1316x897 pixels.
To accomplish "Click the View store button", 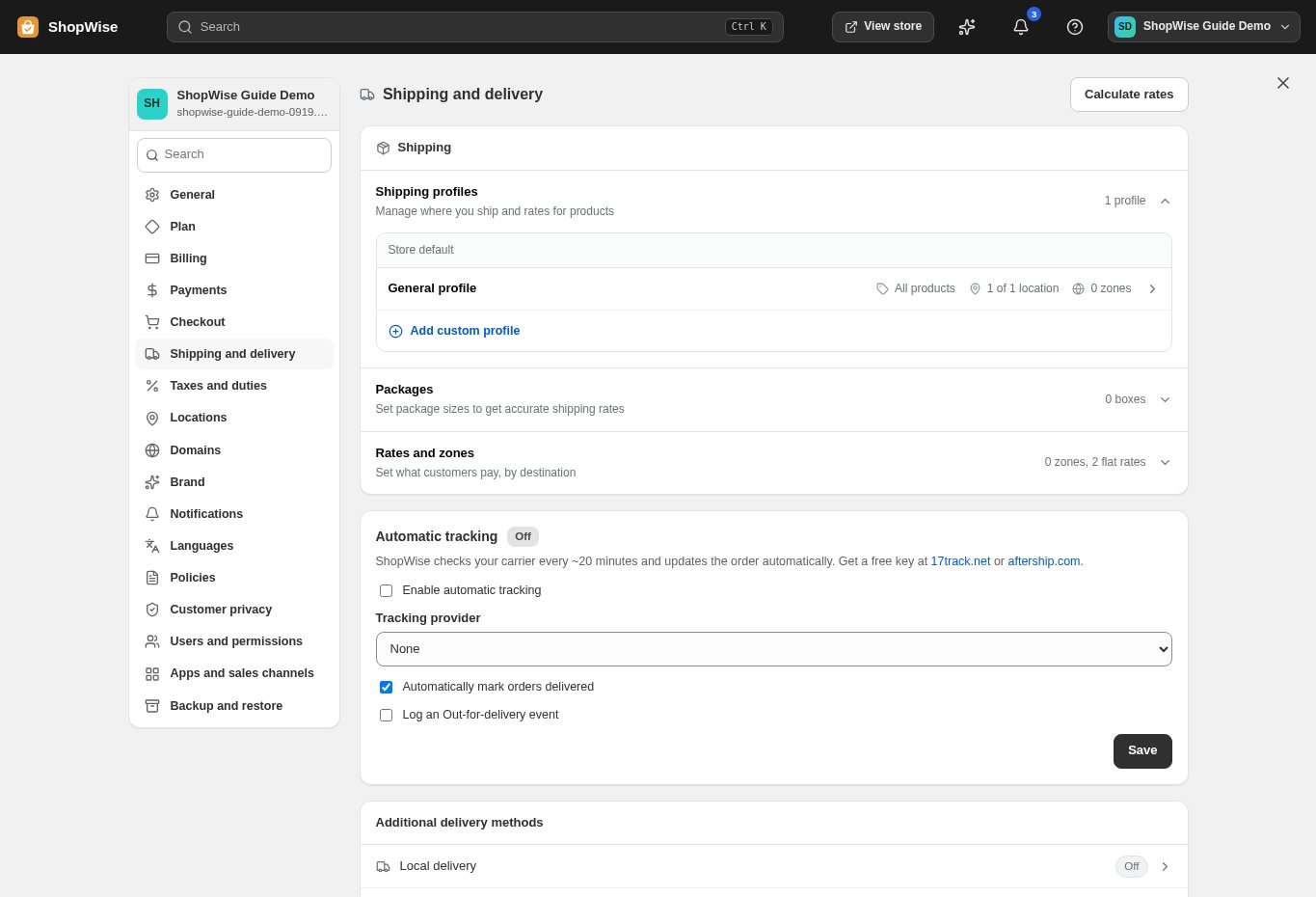I will pyautogui.click(x=883, y=27).
